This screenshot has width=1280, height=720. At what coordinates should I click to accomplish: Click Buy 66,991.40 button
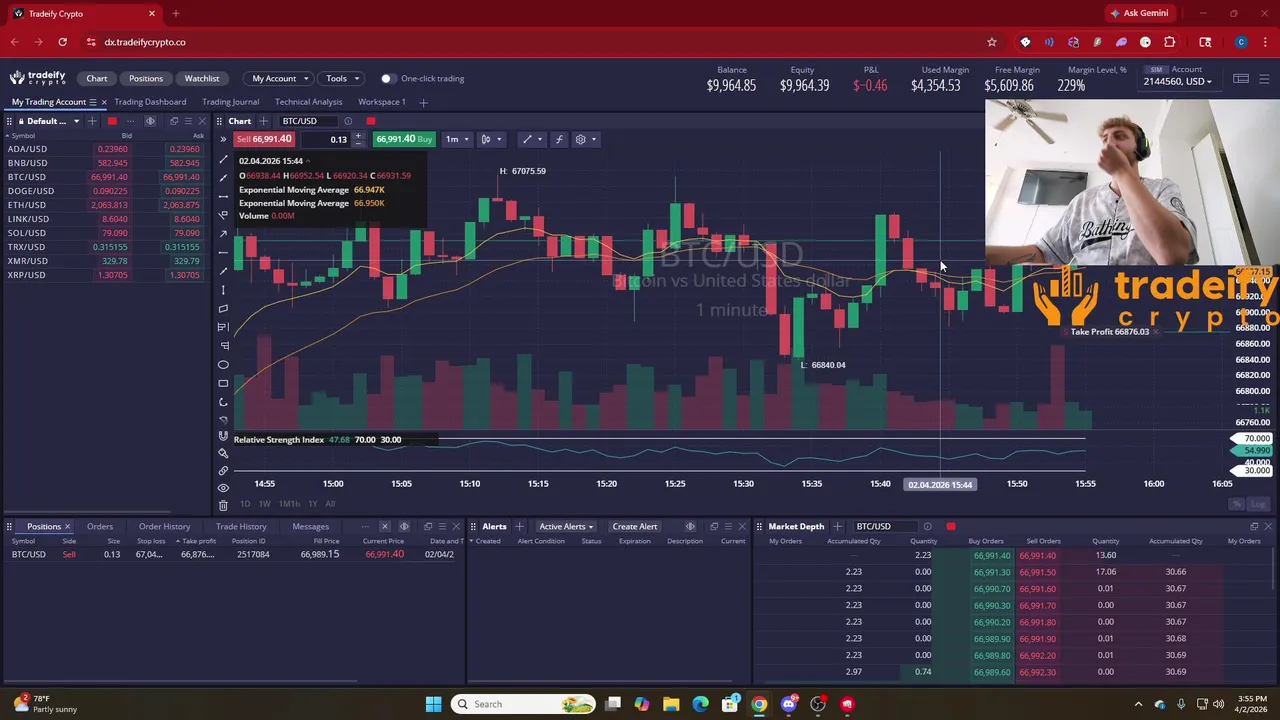pos(404,139)
